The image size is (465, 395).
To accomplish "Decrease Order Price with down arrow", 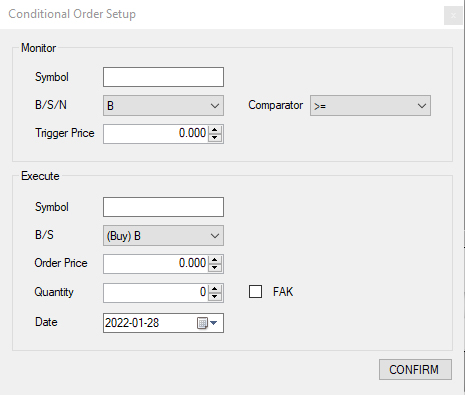I will 215,268.
